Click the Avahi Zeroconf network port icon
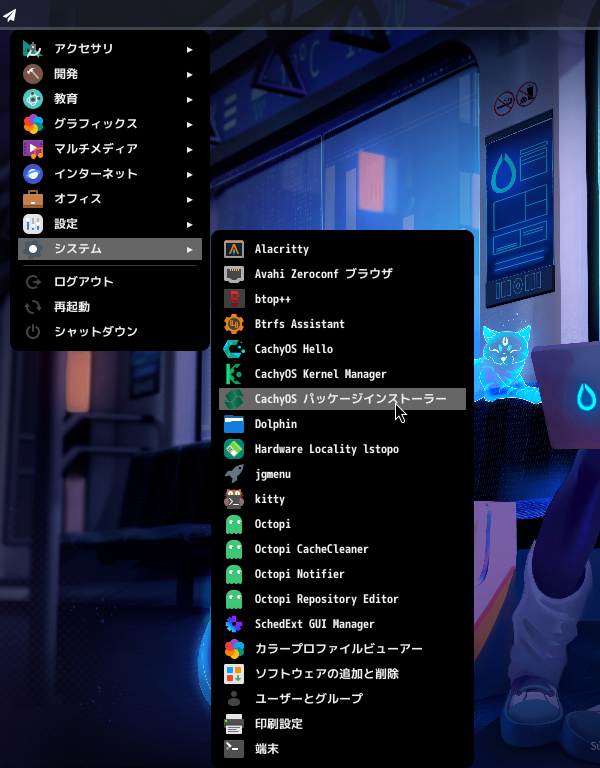Screen dimensions: 600x768 point(234,274)
